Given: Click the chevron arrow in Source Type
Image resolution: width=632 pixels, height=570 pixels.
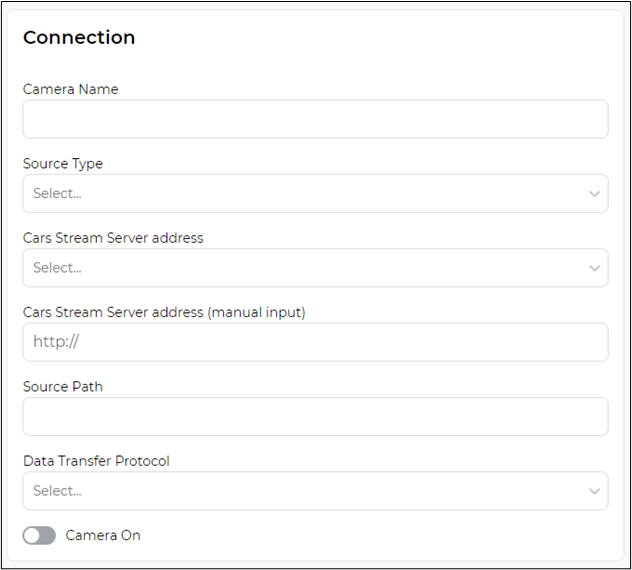Looking at the screenshot, I should [x=595, y=194].
